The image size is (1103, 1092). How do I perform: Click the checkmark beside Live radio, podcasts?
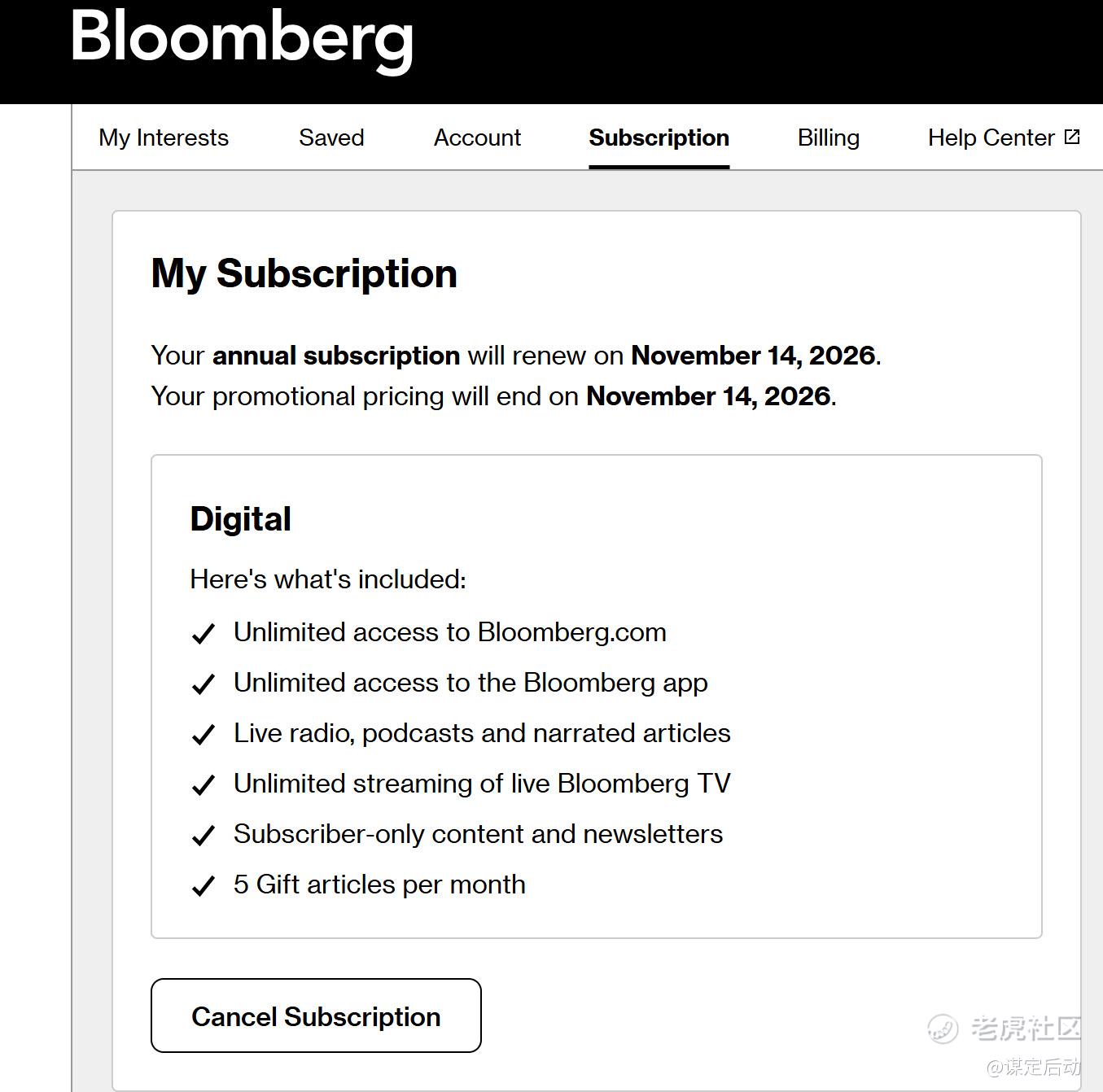(203, 734)
